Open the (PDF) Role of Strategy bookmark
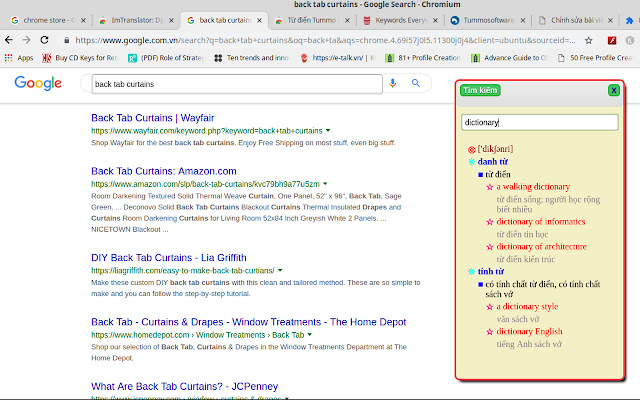Image resolution: width=640 pixels, height=400 pixels. click(x=166, y=58)
